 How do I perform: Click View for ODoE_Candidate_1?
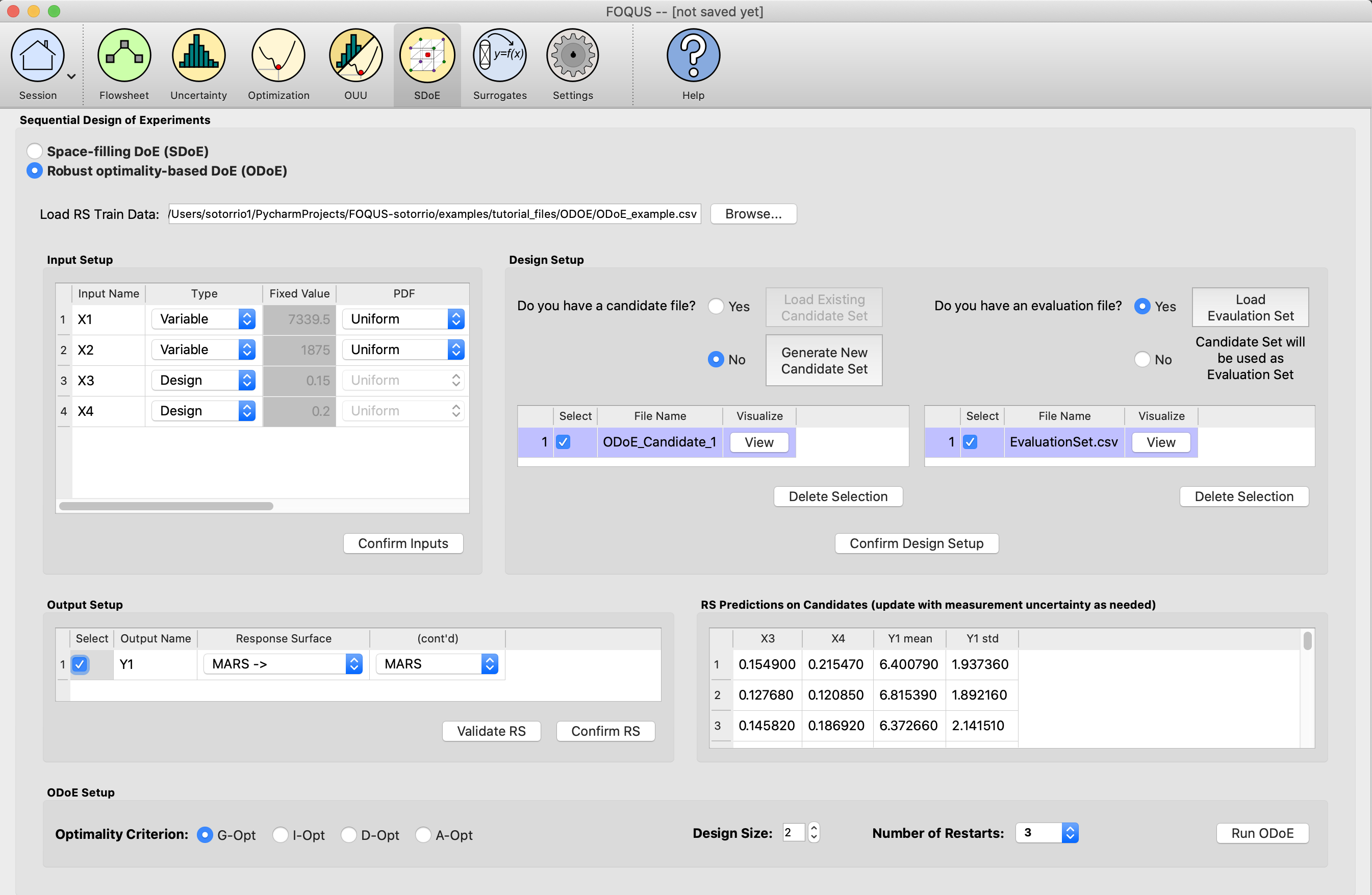coord(759,442)
